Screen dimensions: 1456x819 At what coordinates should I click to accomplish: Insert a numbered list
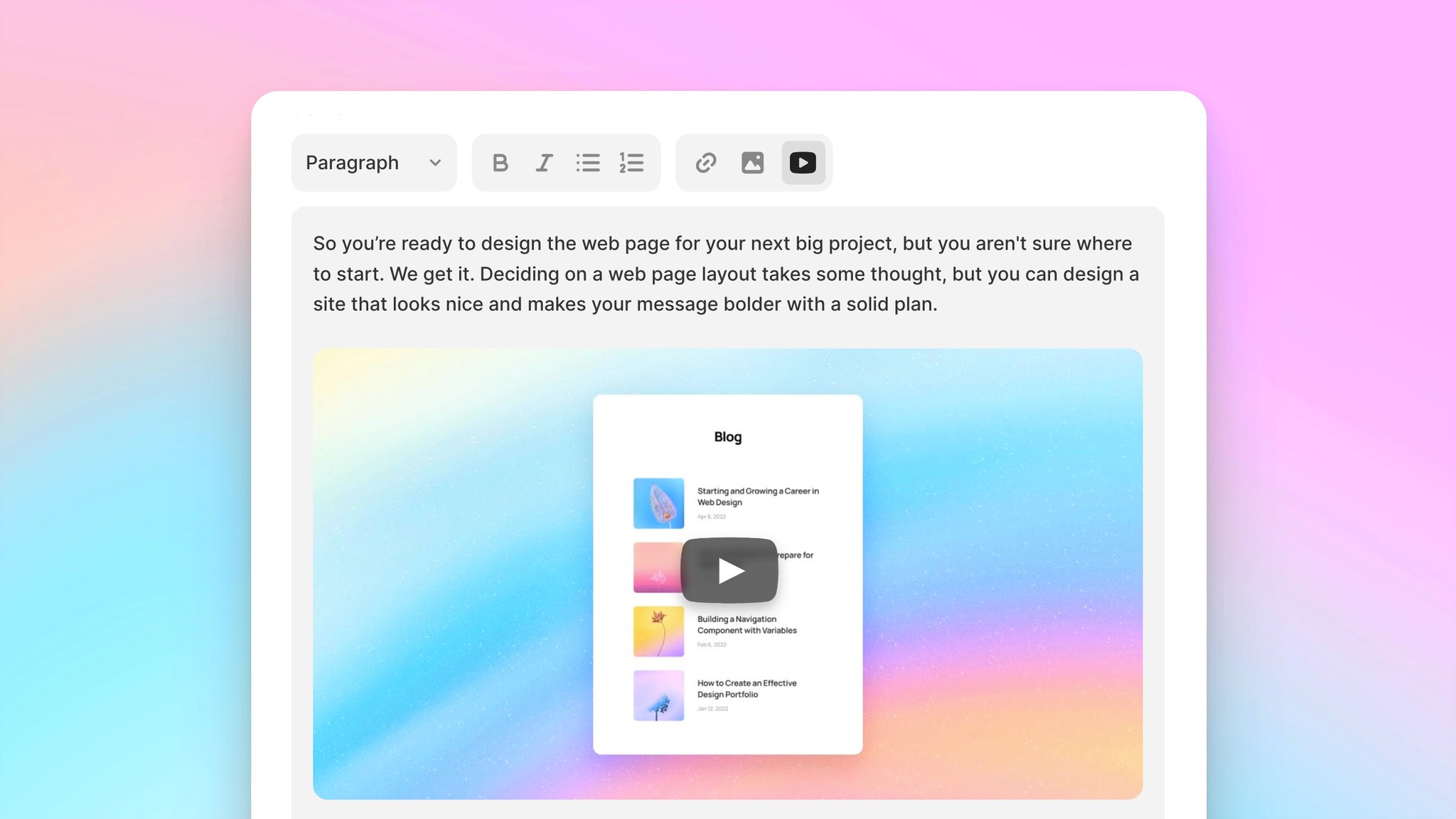click(631, 163)
